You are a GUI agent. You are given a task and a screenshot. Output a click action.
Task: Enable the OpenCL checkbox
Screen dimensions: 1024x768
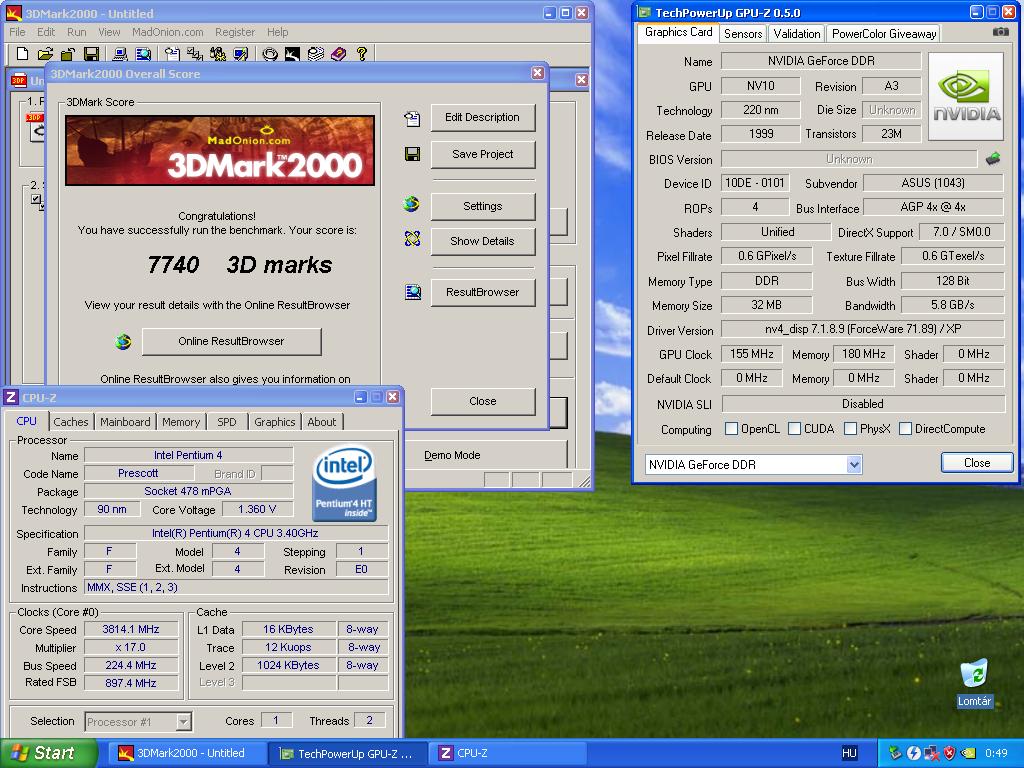731,428
